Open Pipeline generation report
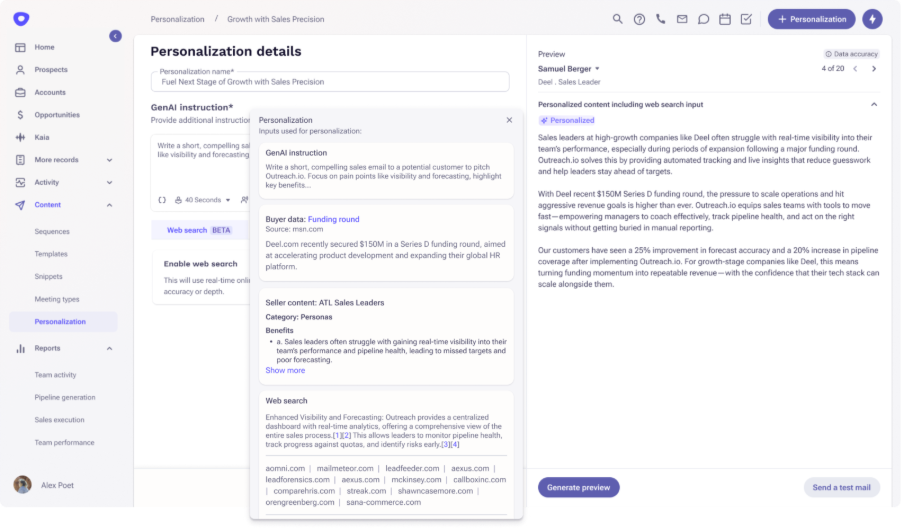 [65, 397]
